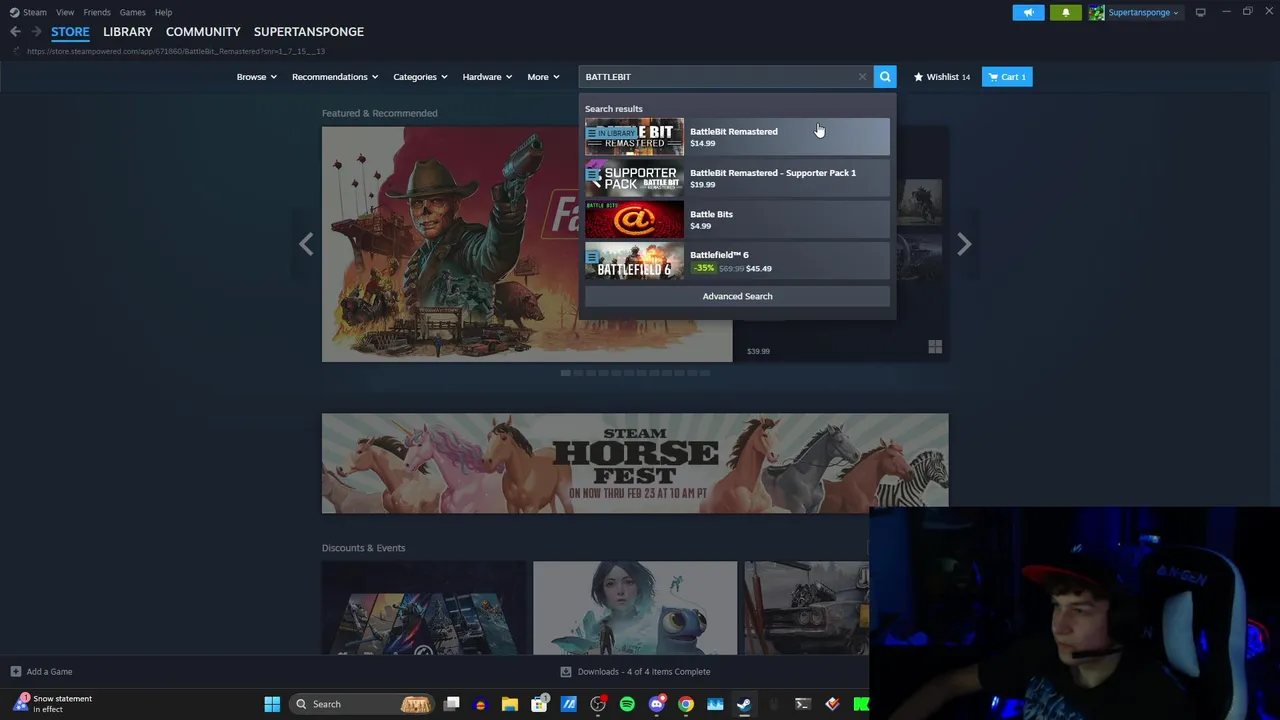This screenshot has height=720, width=1280.
Task: Select BattleBit Remastered search result
Action: (x=737, y=137)
